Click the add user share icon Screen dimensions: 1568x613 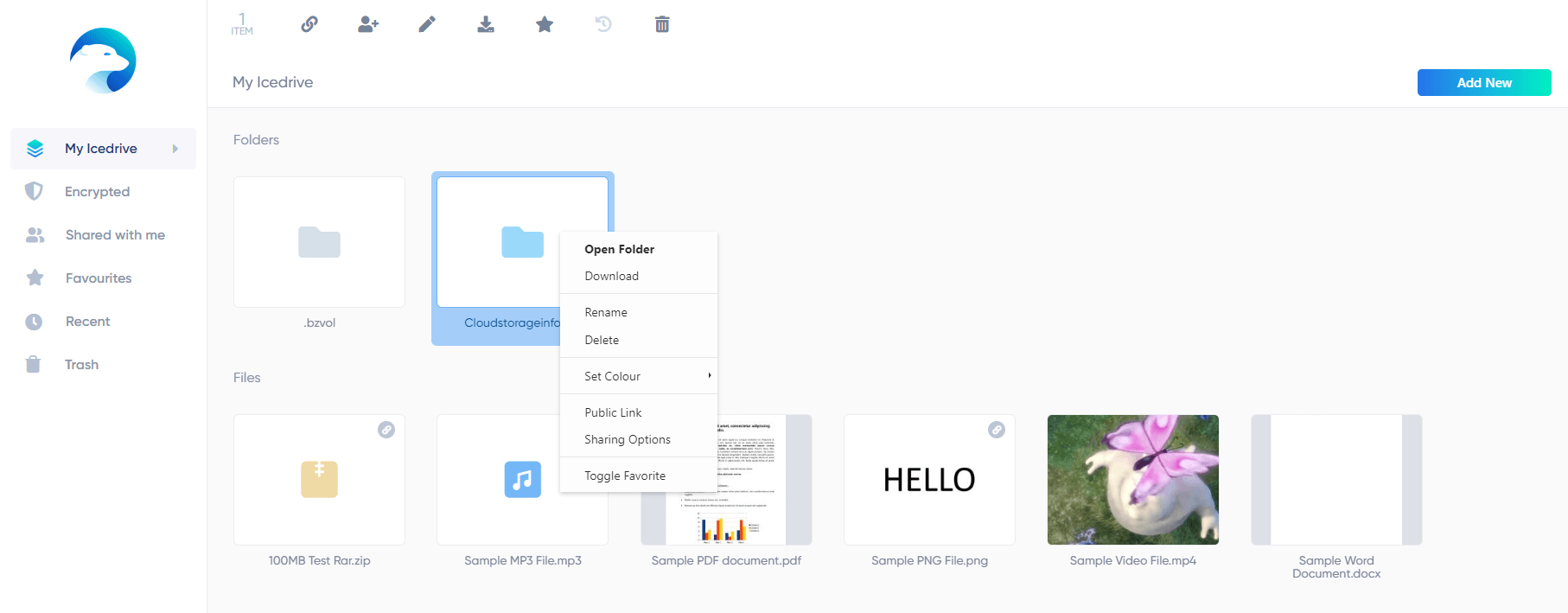pos(368,24)
